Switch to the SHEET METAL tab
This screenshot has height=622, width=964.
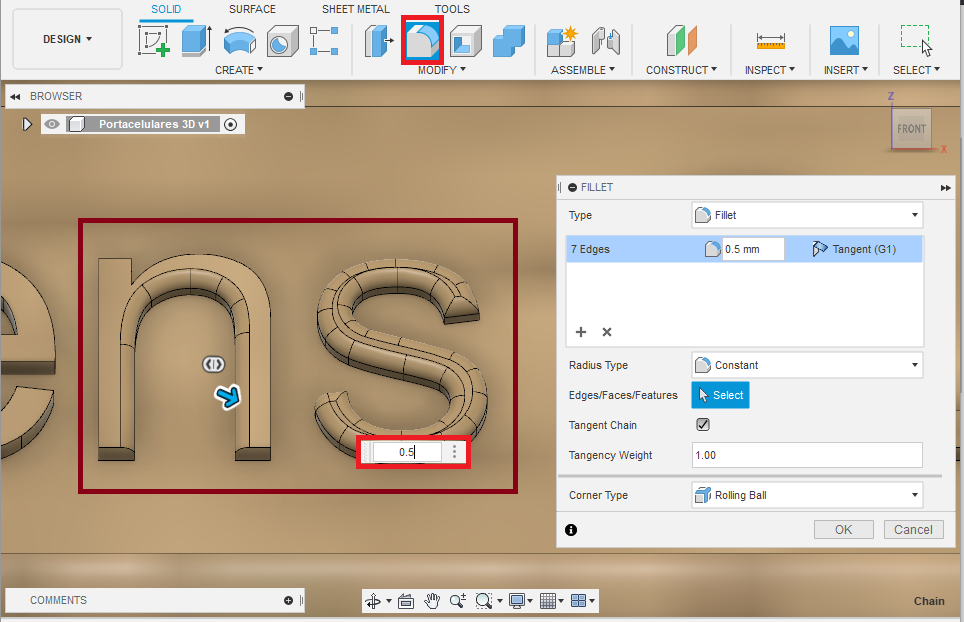355,9
